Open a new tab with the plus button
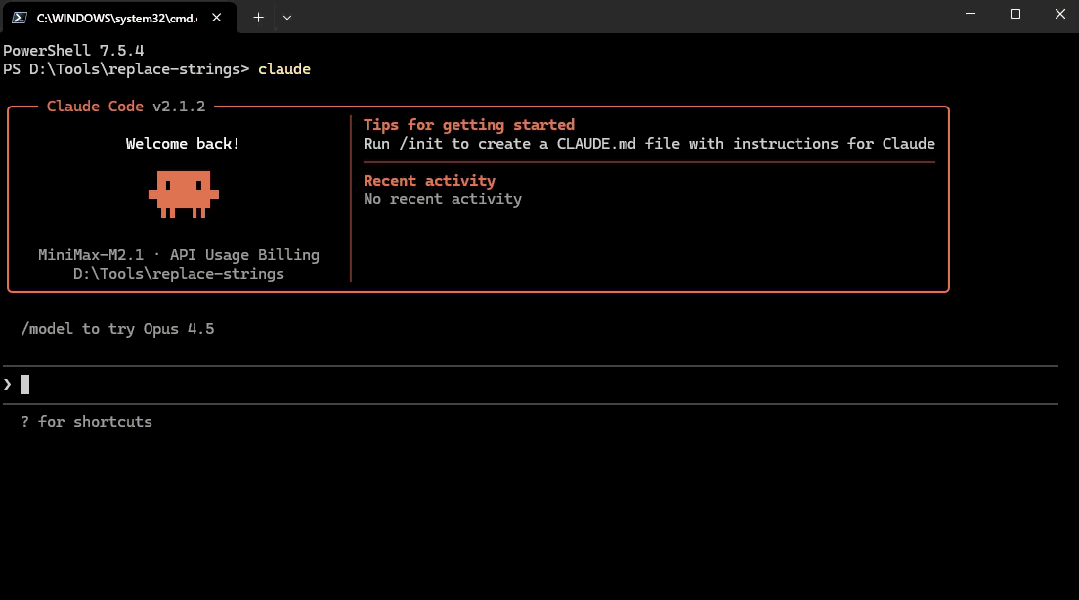Image resolution: width=1079 pixels, height=600 pixels. pos(258,18)
